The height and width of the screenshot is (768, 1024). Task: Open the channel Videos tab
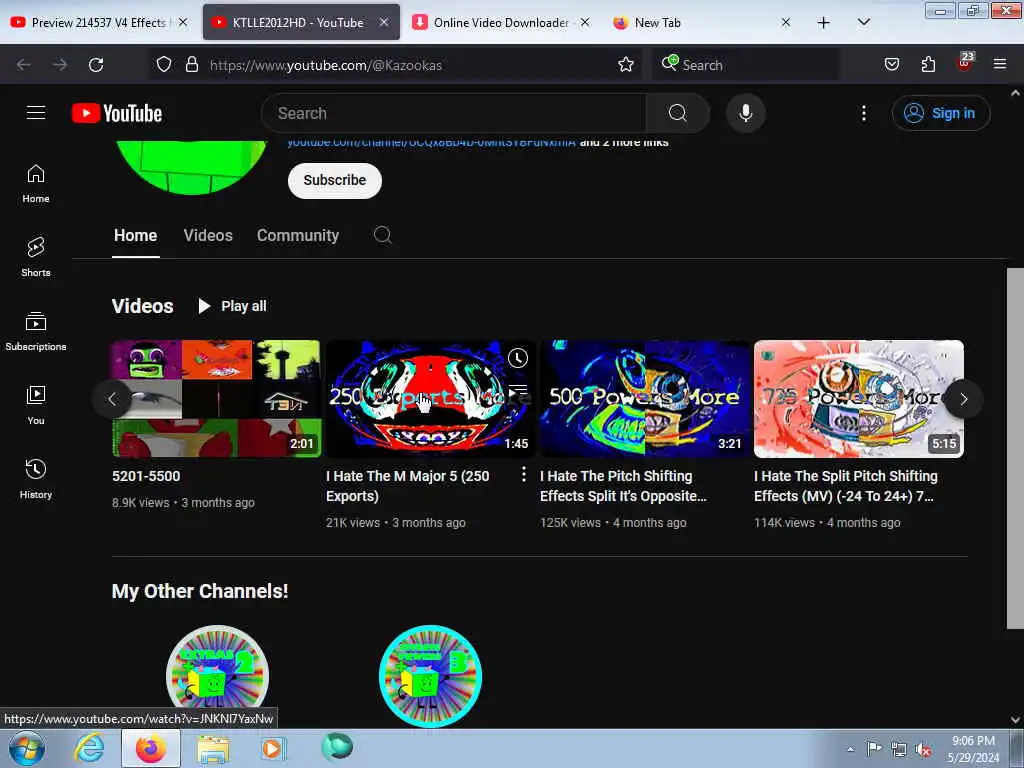(208, 235)
